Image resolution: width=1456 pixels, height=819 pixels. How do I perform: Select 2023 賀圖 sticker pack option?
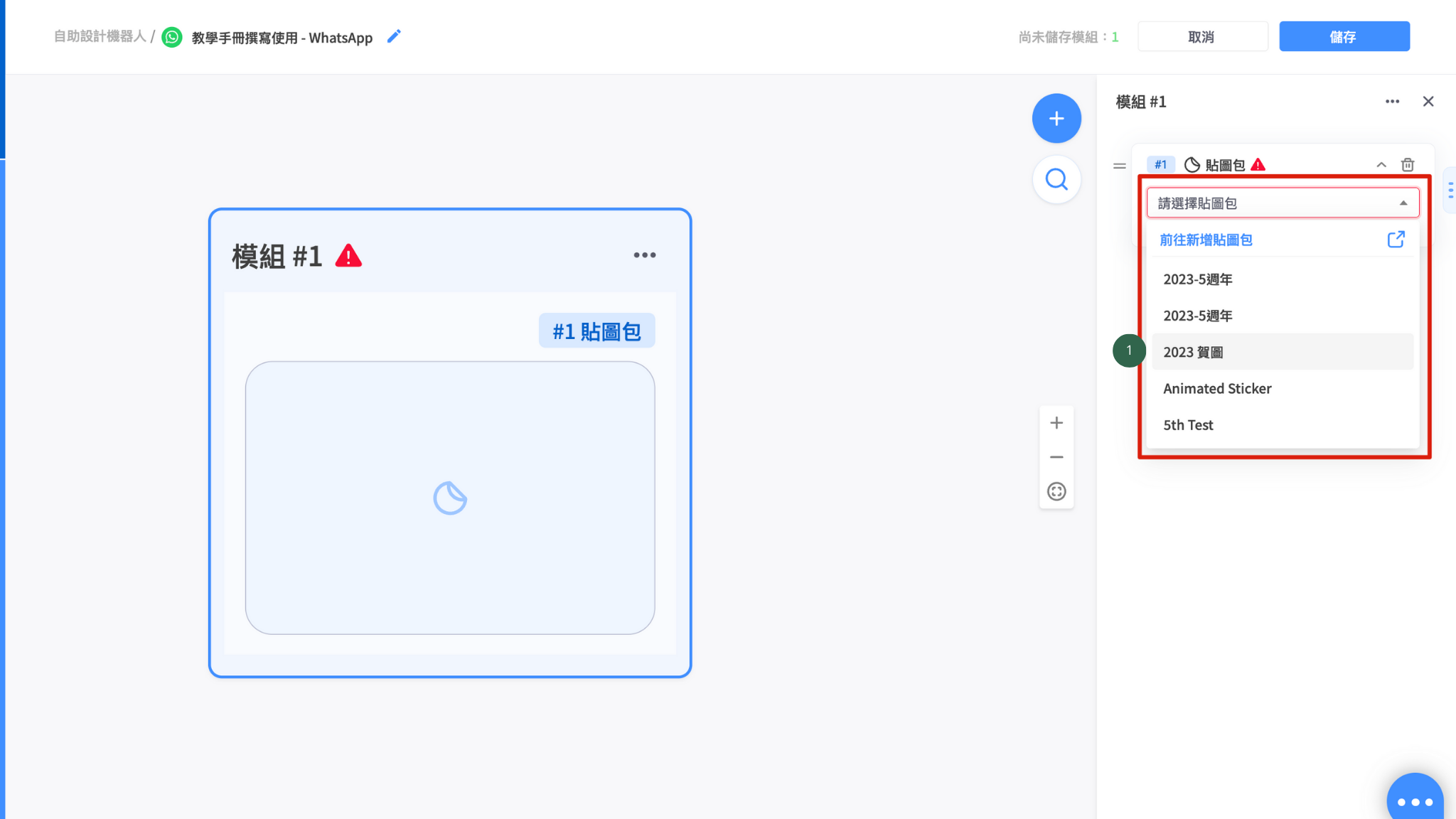1193,352
